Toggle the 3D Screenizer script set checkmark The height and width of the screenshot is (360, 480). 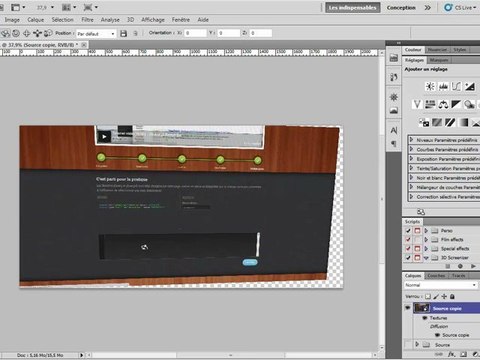click(408, 258)
